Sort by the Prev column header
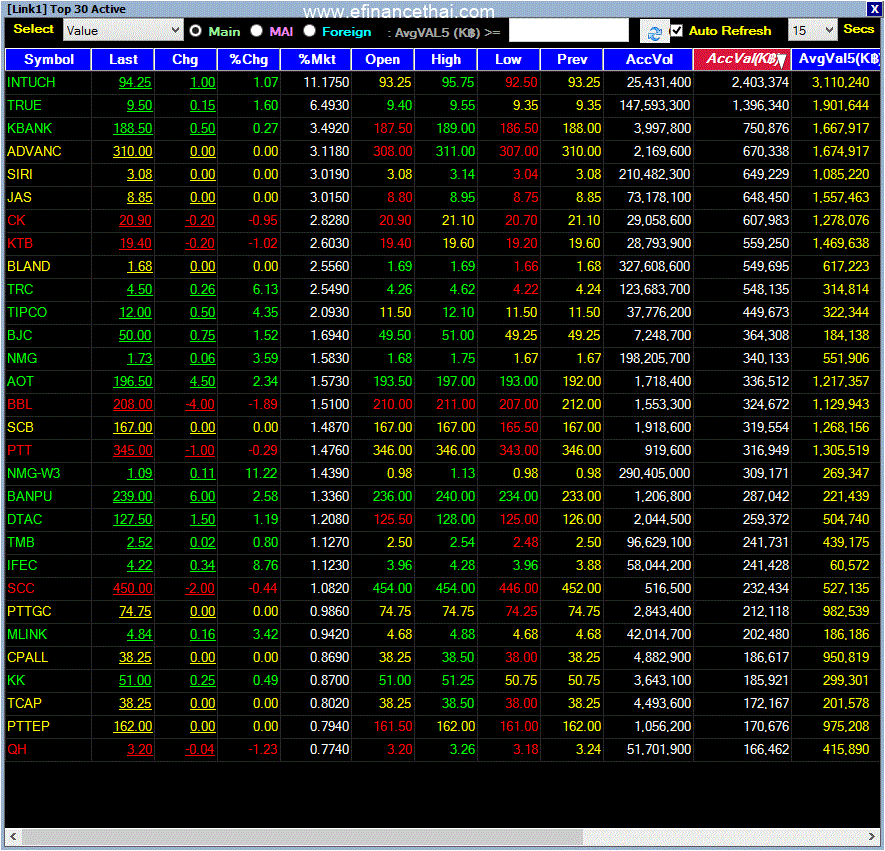The image size is (885, 851). coord(572,59)
